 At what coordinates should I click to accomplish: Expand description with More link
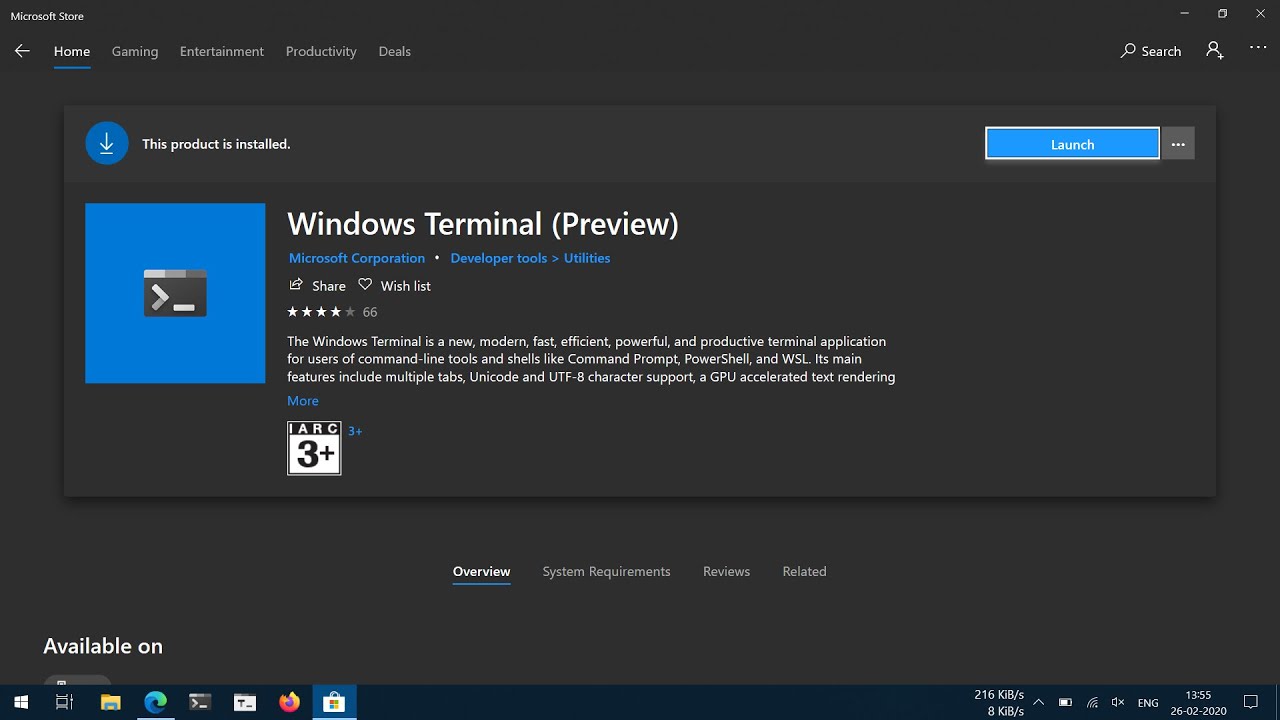point(303,401)
